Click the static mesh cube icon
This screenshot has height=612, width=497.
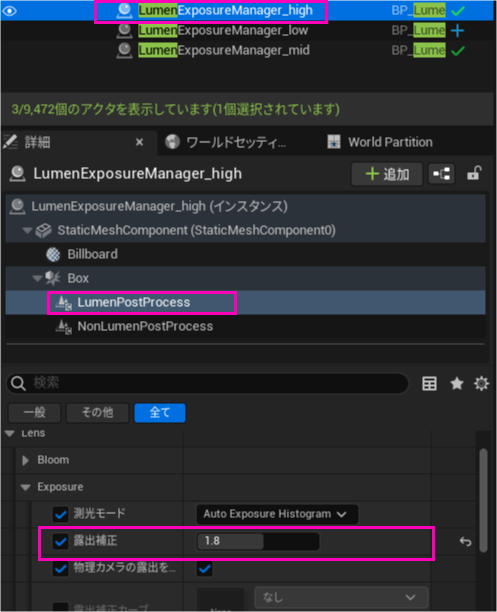43,231
